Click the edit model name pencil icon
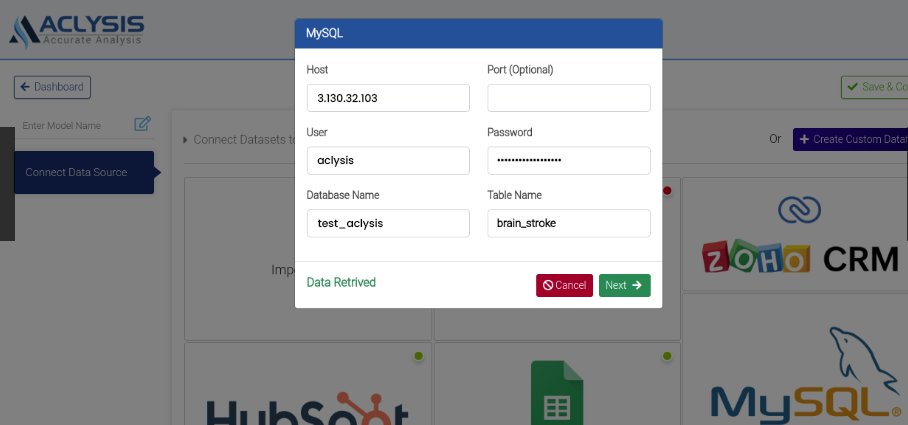This screenshot has width=908, height=425. click(143, 124)
